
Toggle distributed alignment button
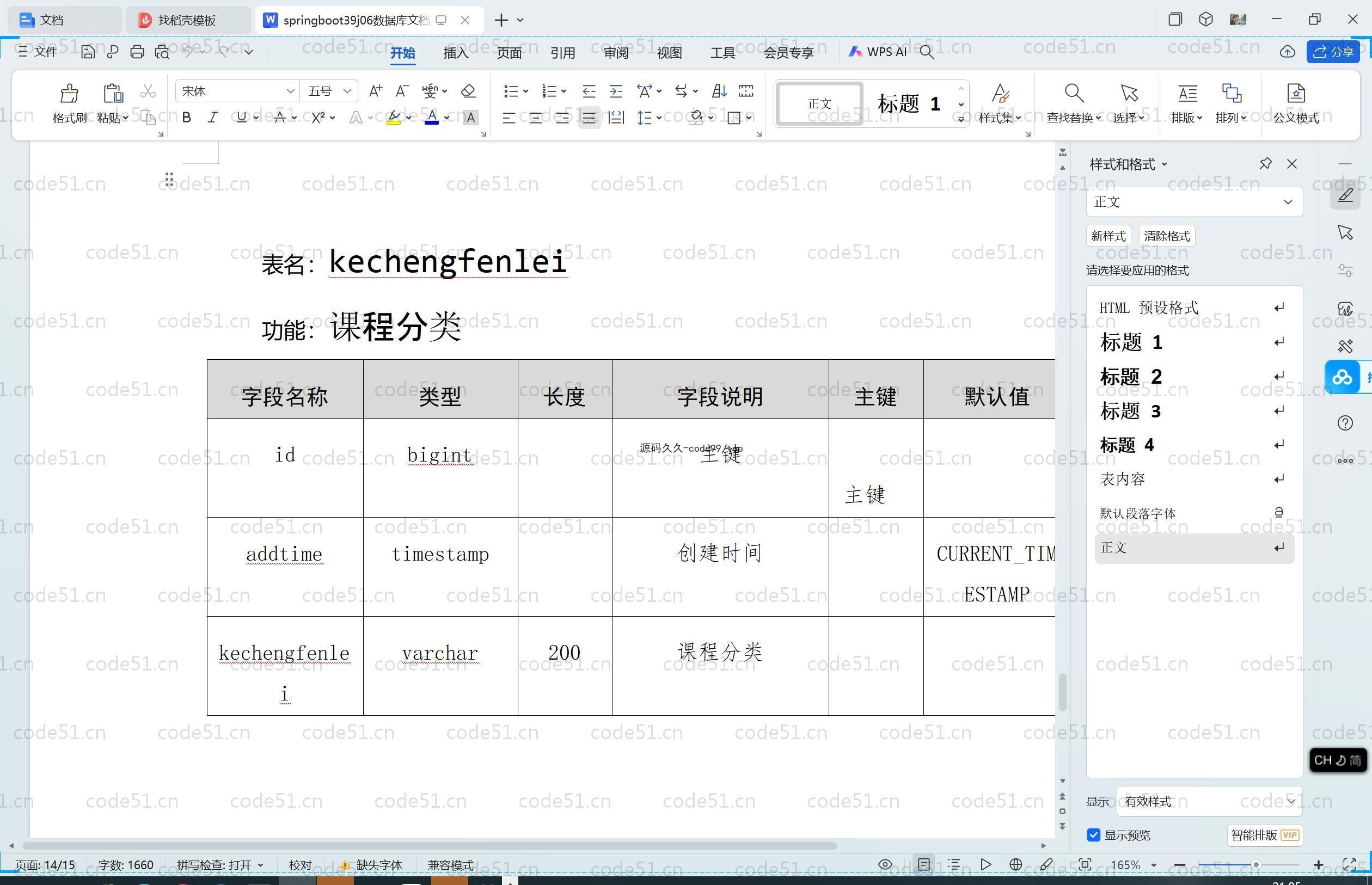point(616,118)
